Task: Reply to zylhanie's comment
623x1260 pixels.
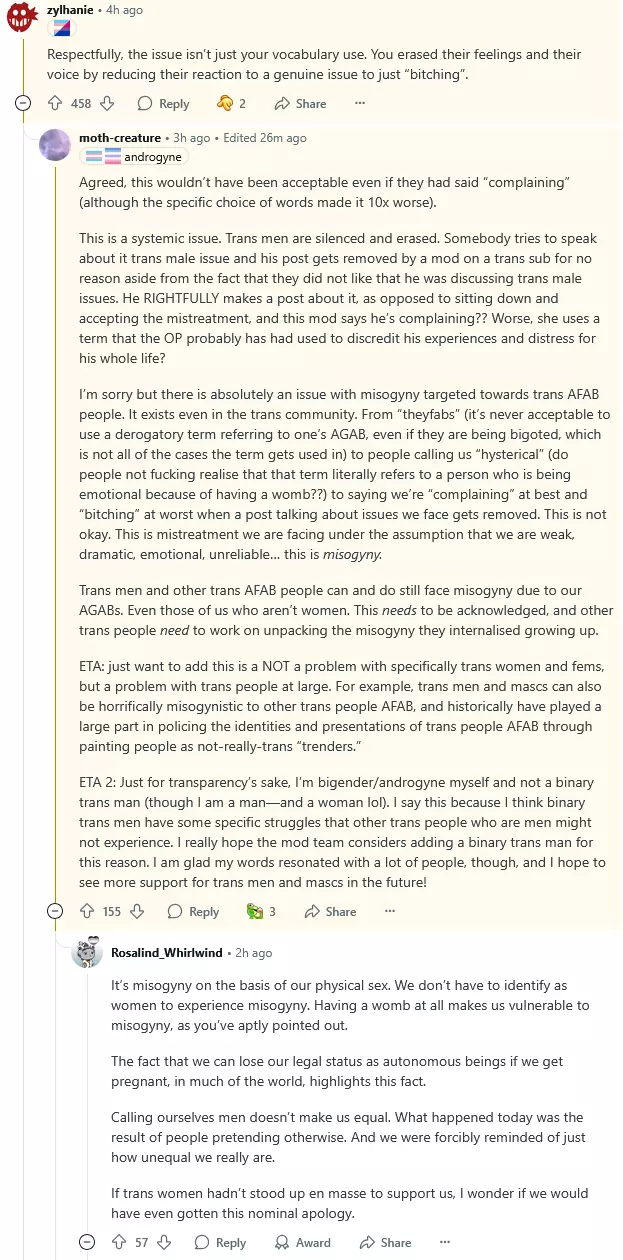Action: point(164,103)
